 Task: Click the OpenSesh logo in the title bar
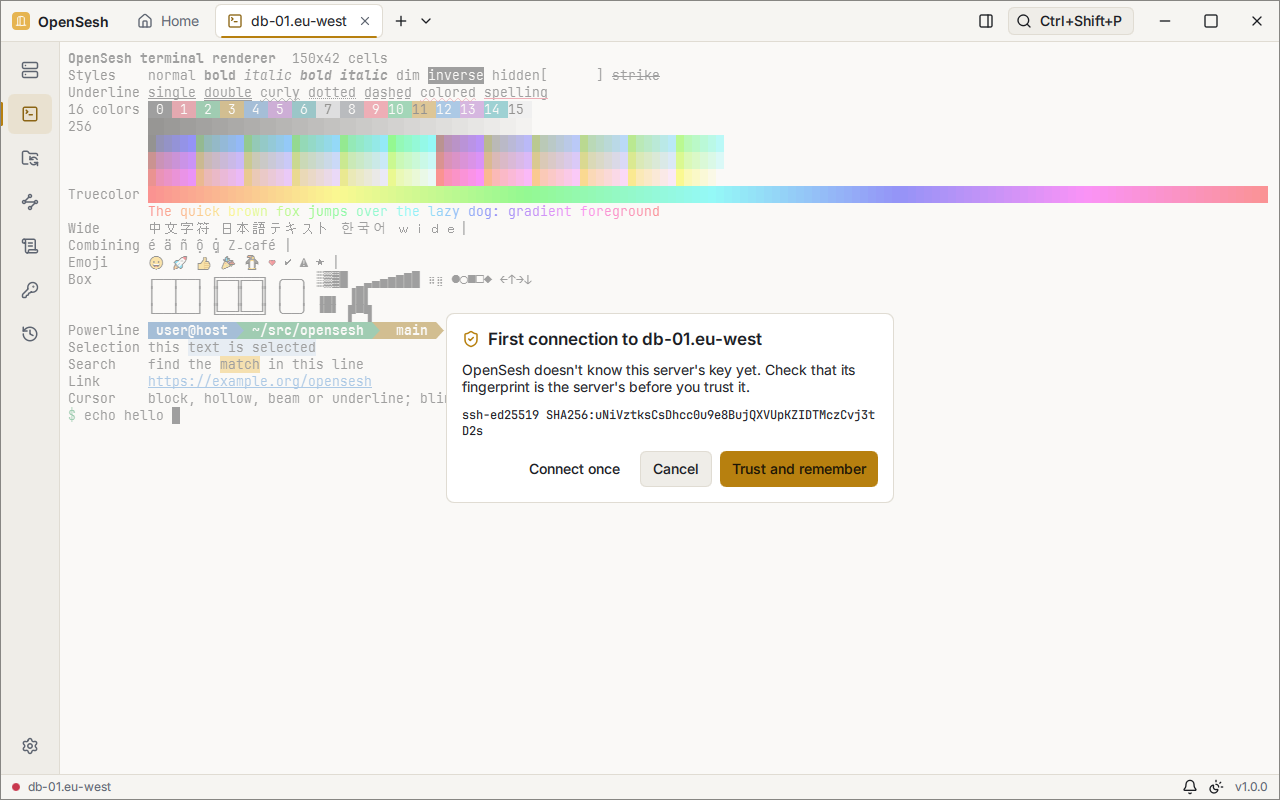click(x=21, y=21)
